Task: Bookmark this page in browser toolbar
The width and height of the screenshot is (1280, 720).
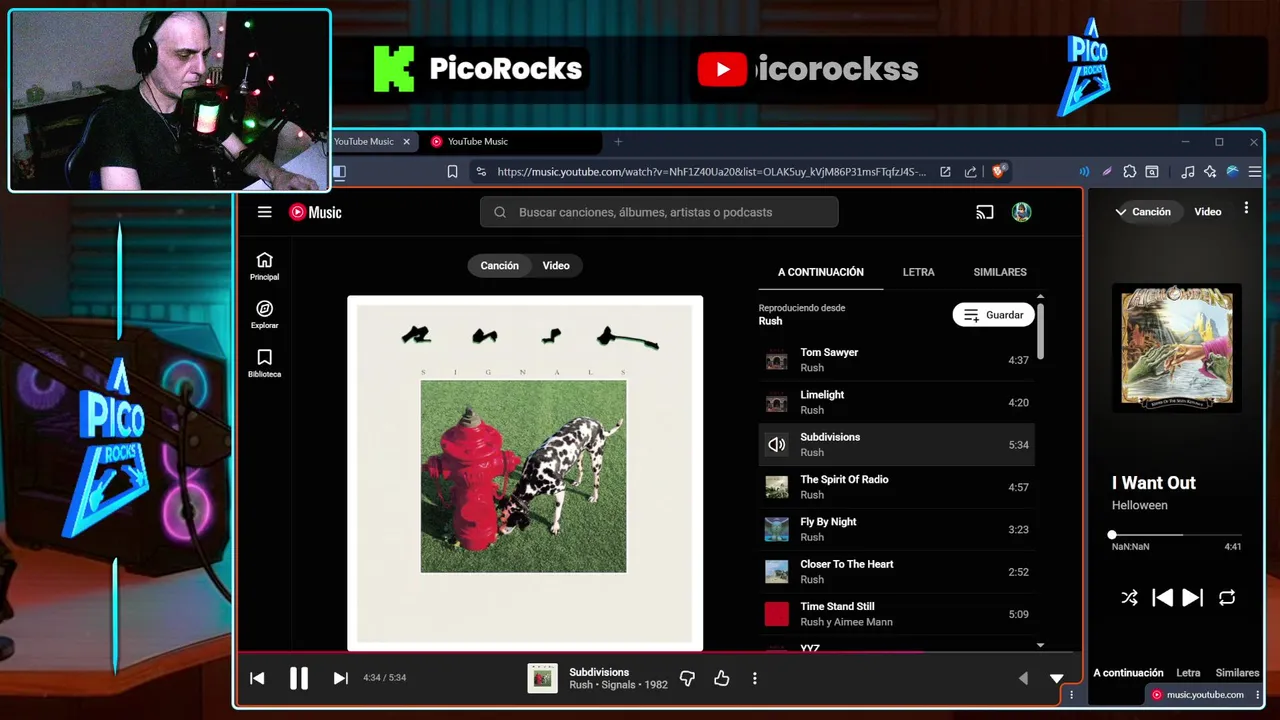Action: point(452,172)
